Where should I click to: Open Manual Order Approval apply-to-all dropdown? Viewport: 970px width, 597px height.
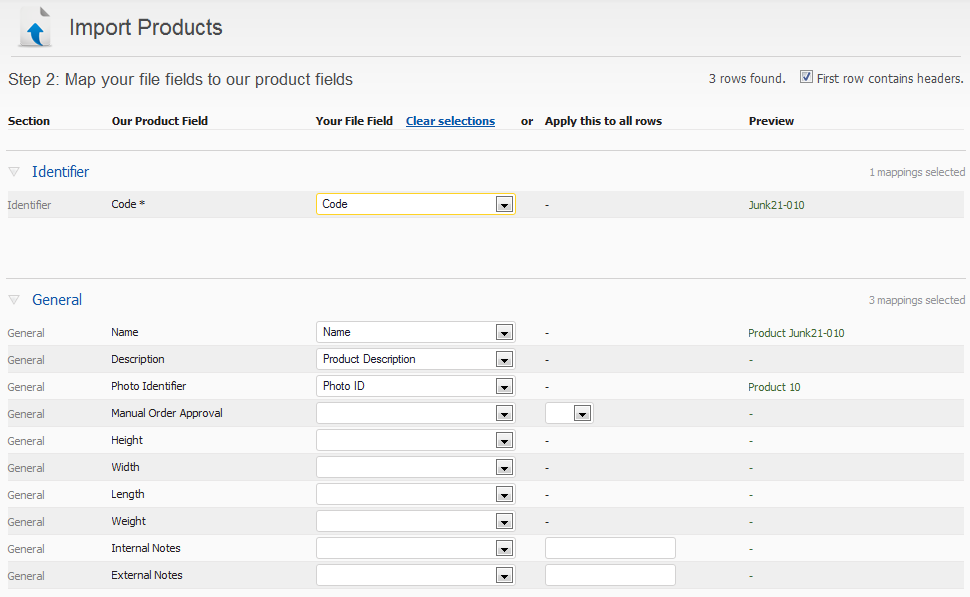[x=569, y=413]
